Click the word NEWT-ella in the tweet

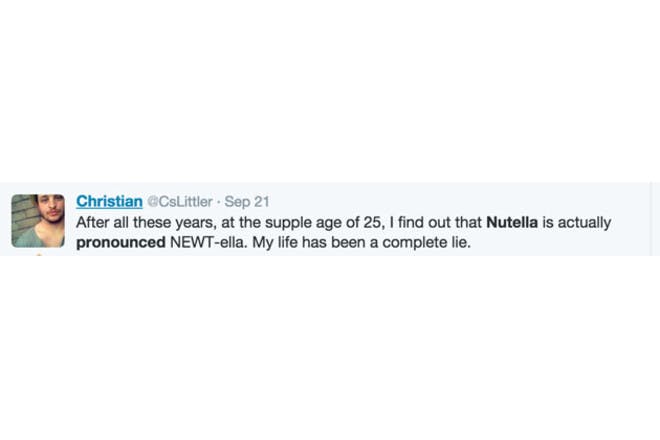click(208, 243)
